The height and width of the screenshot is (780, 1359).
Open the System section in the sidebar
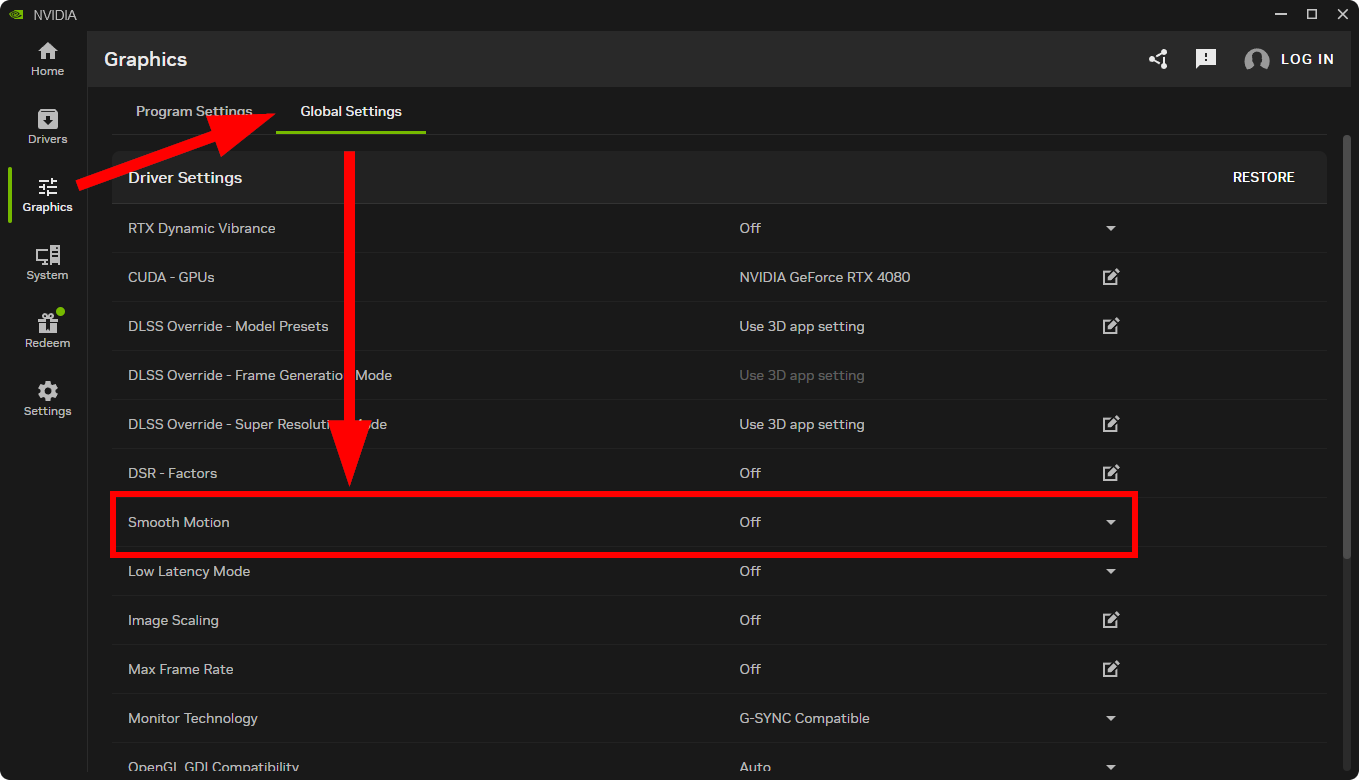tap(46, 262)
